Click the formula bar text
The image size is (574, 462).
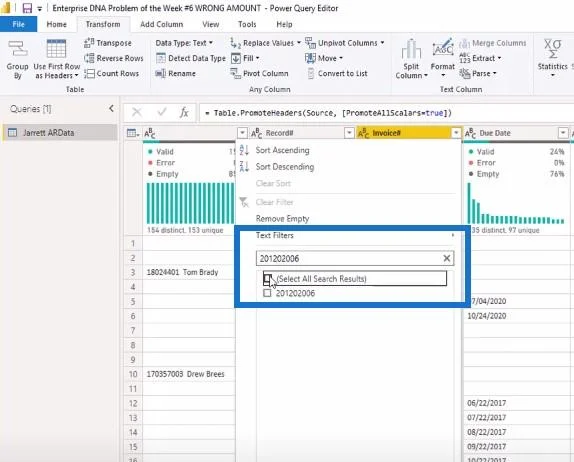pos(328,113)
